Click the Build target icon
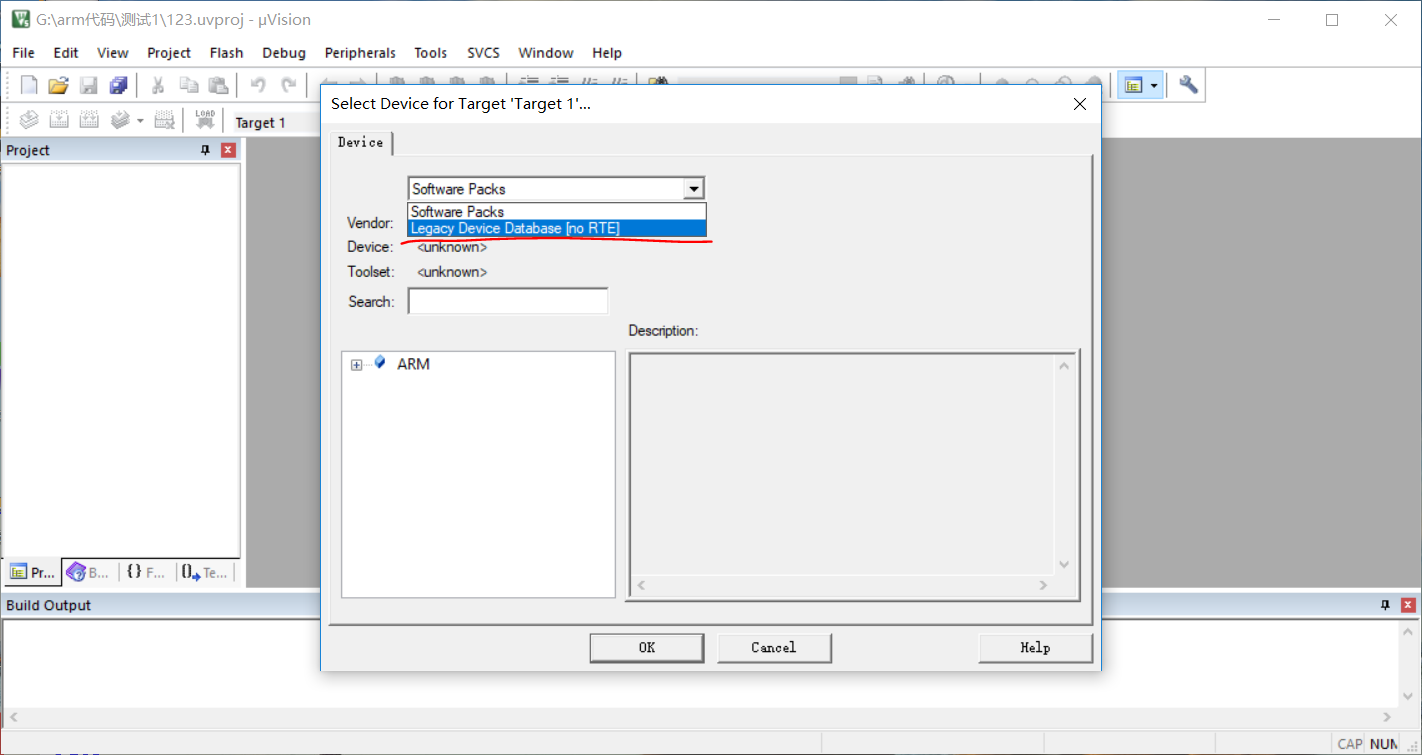This screenshot has width=1422, height=755. pos(59,120)
